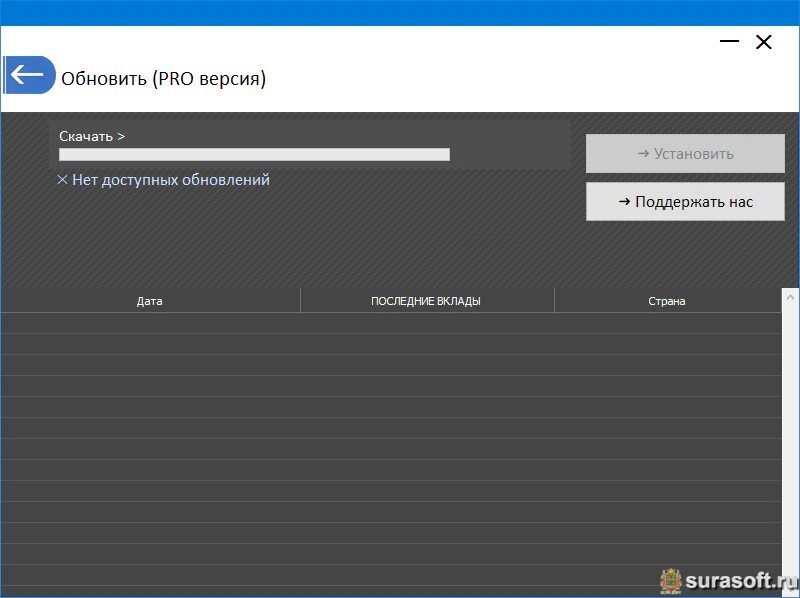Click the 'Поддержать нас' button
Image resolution: width=800 pixels, height=598 pixels.
685,202
